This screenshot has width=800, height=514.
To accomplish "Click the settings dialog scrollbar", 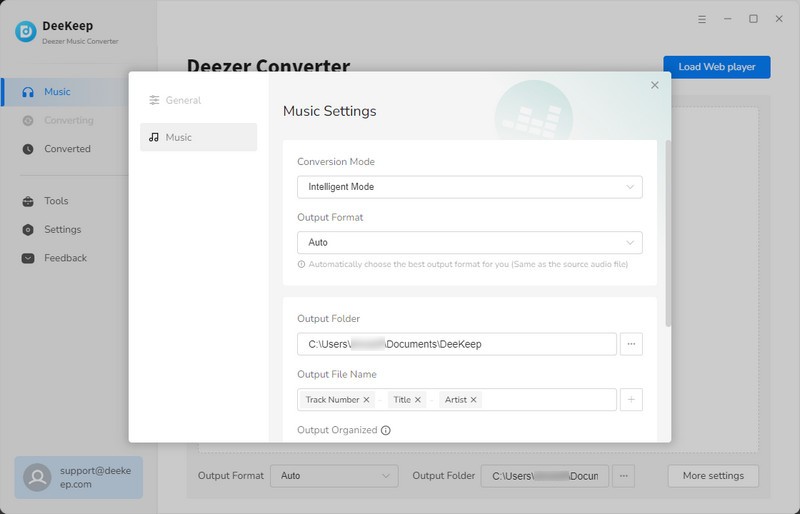I will (668, 233).
